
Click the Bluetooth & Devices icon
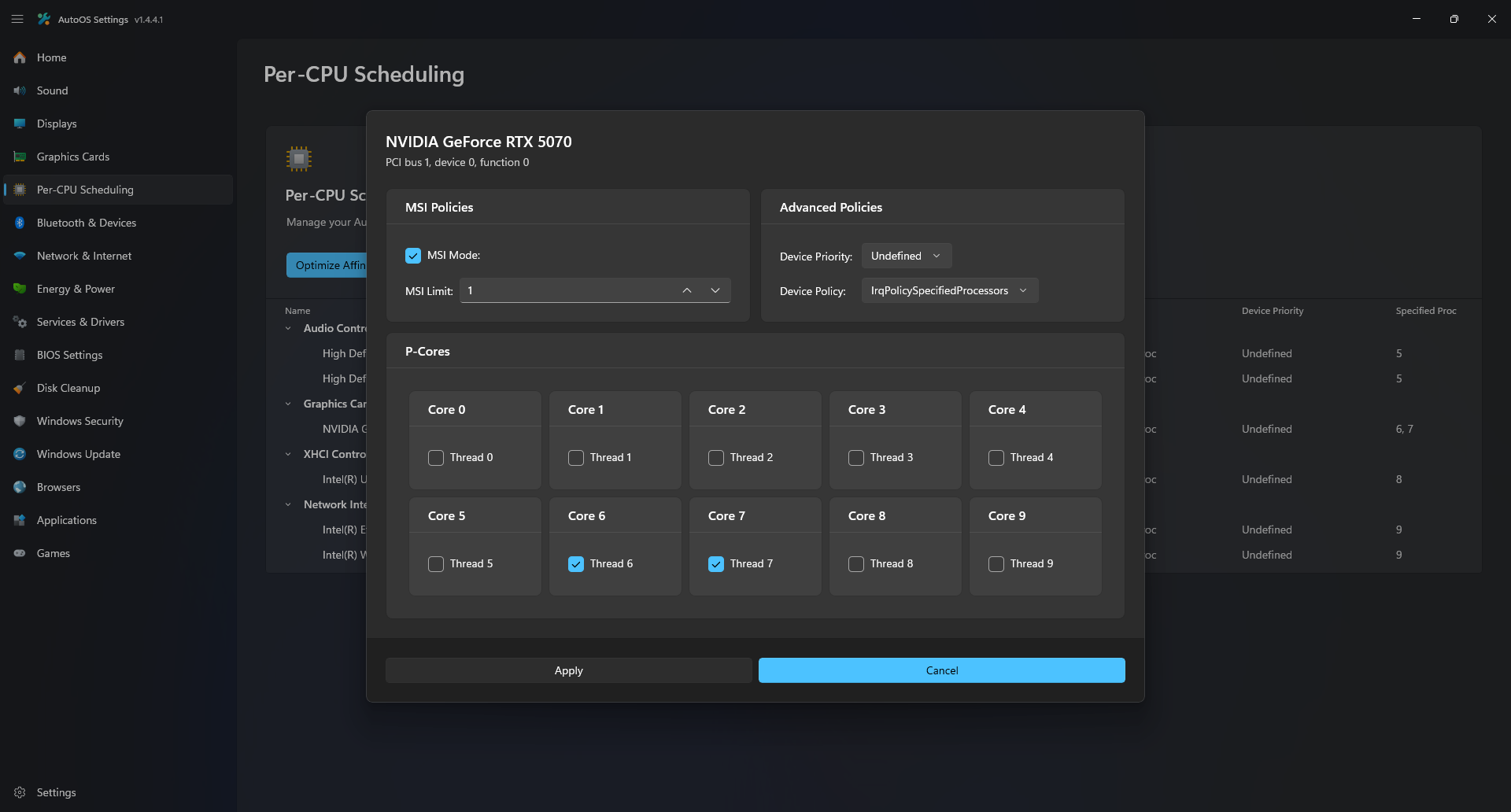pyautogui.click(x=20, y=223)
